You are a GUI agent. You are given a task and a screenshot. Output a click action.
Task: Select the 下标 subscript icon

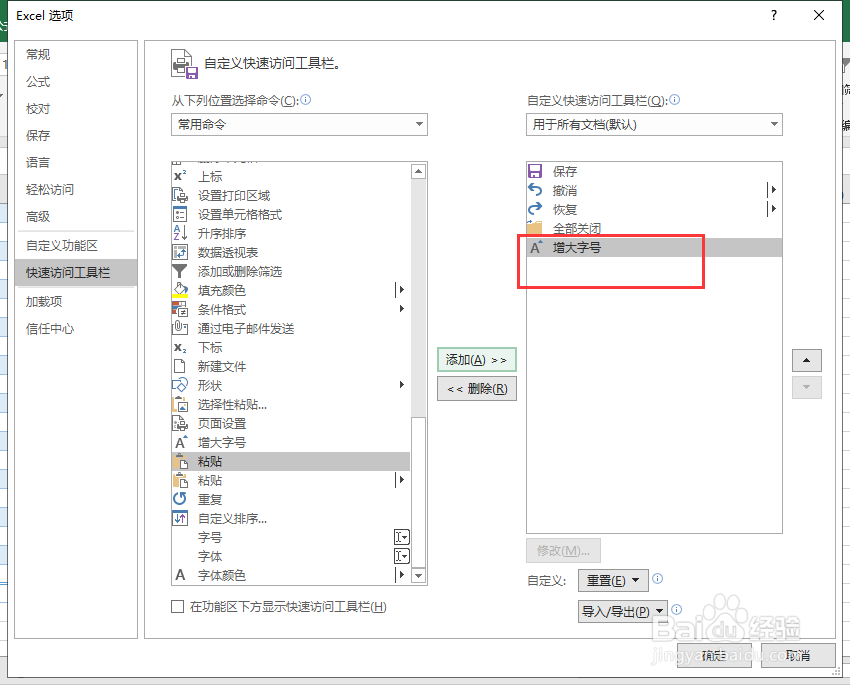(180, 347)
